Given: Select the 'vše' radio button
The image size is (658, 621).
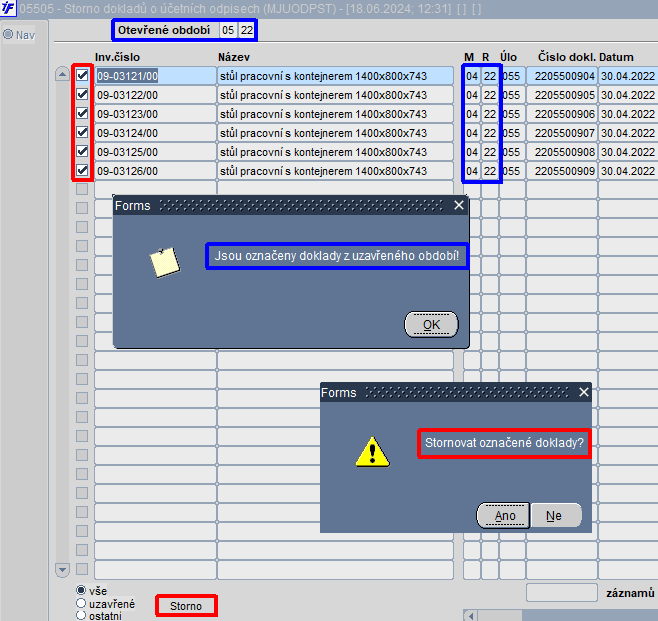Looking at the screenshot, I should pyautogui.click(x=81, y=590).
